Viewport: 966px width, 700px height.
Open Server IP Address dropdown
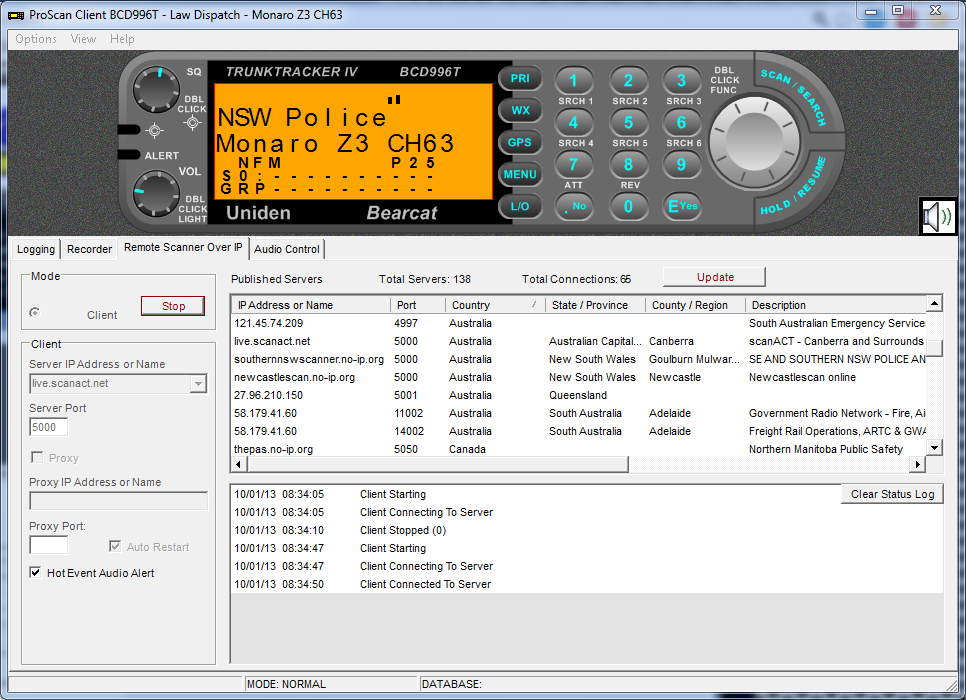pyautogui.click(x=198, y=384)
